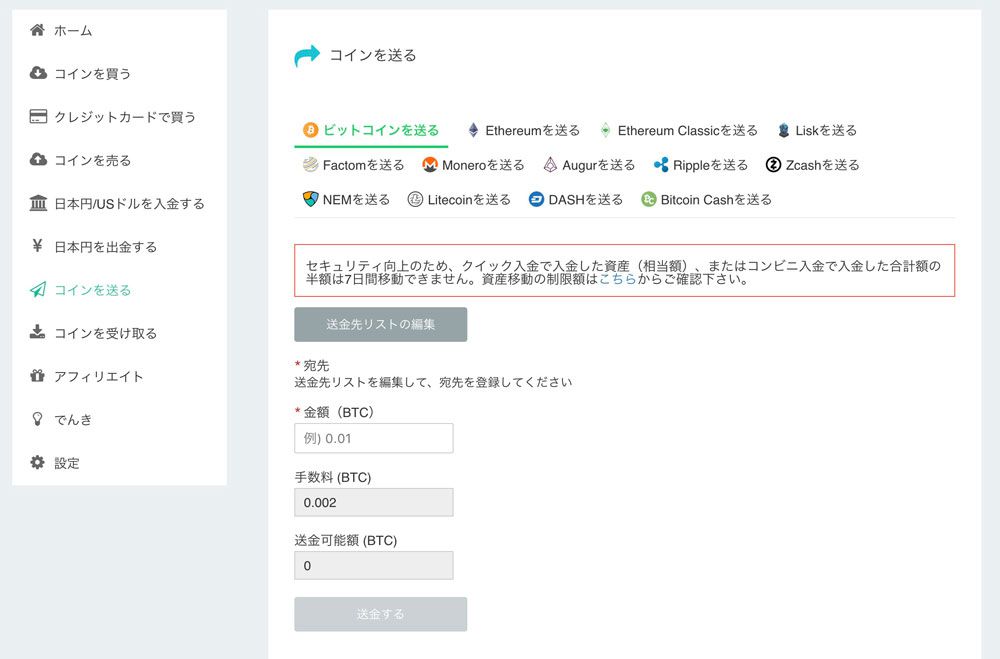Click the credit card icon in sidebar
This screenshot has height=659, width=1000.
38,116
